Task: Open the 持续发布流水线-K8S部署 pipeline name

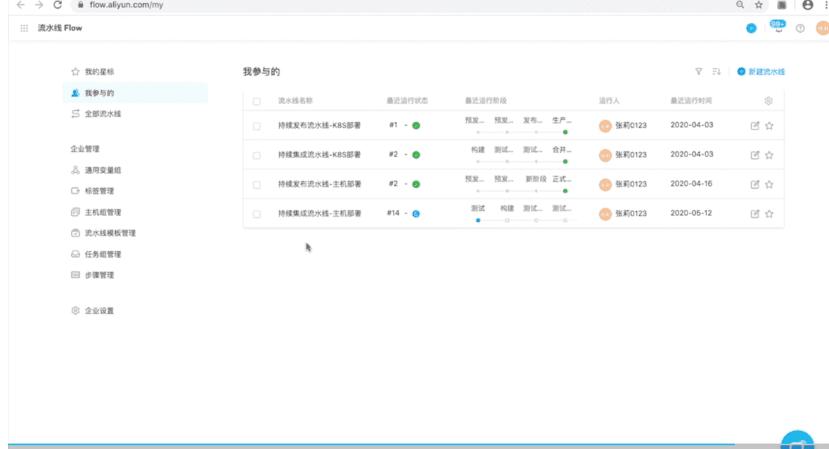Action: (319, 125)
